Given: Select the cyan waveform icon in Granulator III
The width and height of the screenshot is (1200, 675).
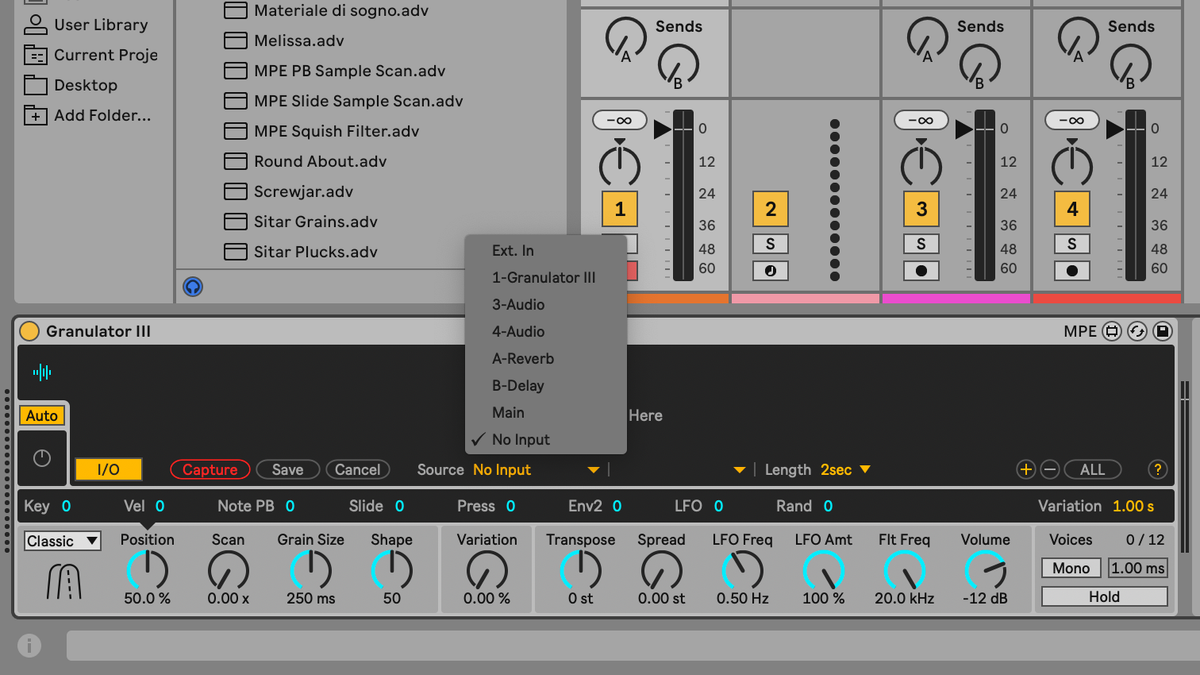Looking at the screenshot, I should [x=40, y=371].
